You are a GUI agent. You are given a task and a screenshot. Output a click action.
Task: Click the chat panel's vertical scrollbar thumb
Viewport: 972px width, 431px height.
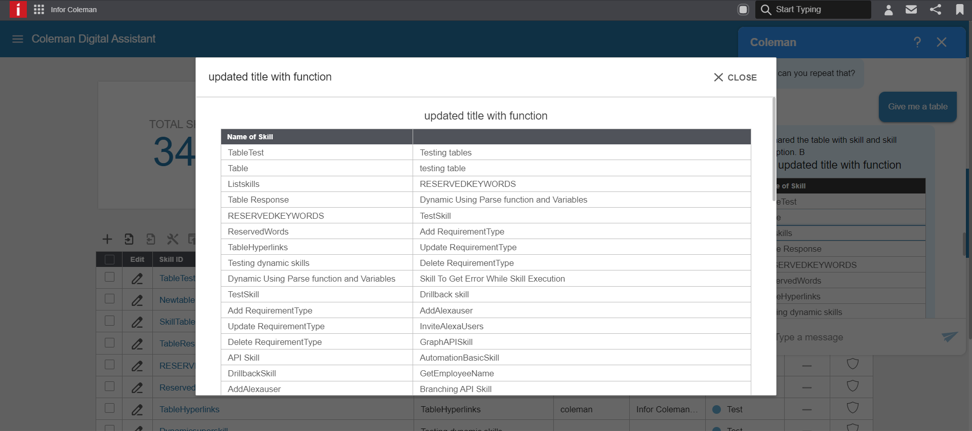(966, 244)
